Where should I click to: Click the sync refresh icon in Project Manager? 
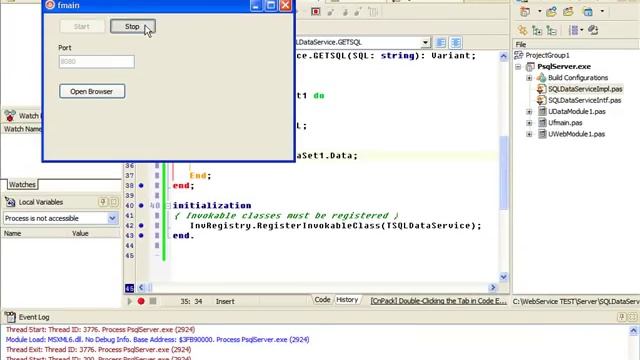pos(593,30)
